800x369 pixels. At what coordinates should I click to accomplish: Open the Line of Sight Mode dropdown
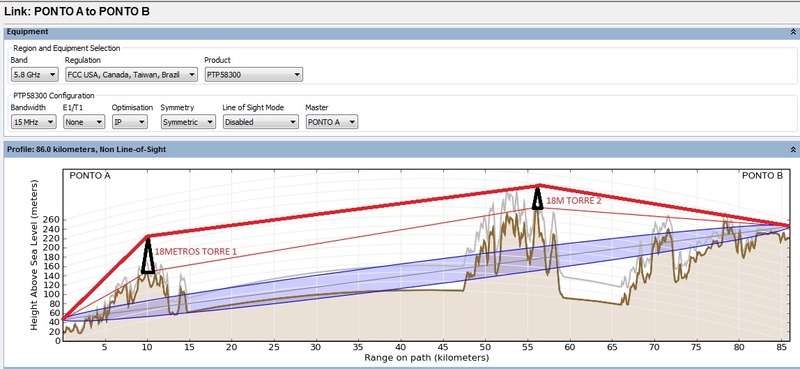pyautogui.click(x=260, y=122)
